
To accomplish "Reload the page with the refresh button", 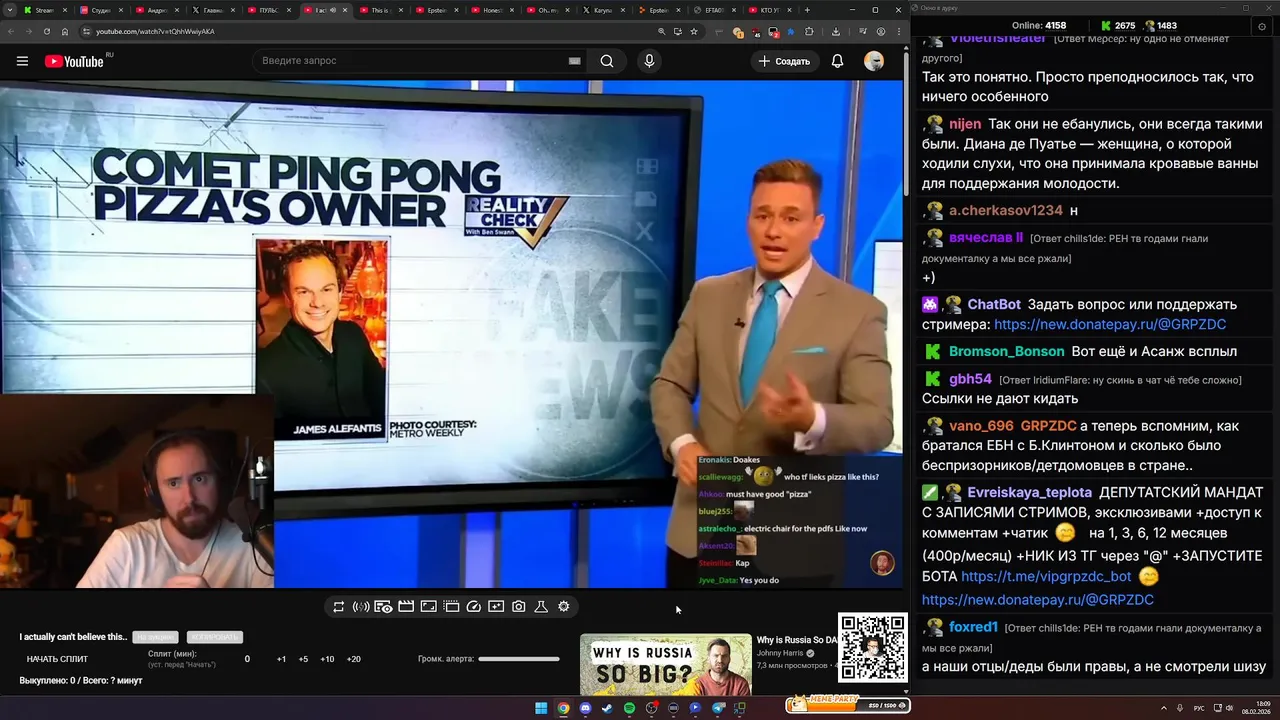I will point(46,31).
